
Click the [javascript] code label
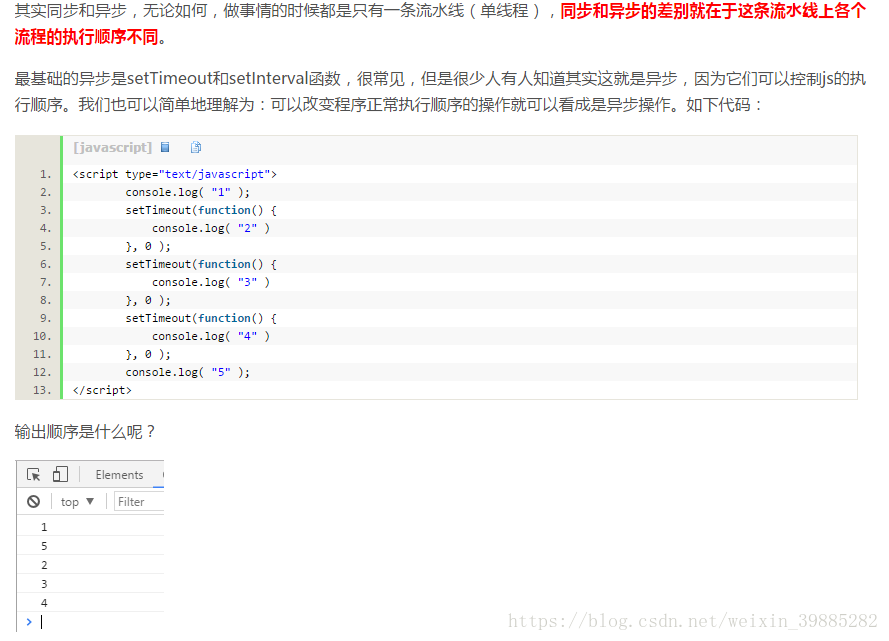point(113,147)
